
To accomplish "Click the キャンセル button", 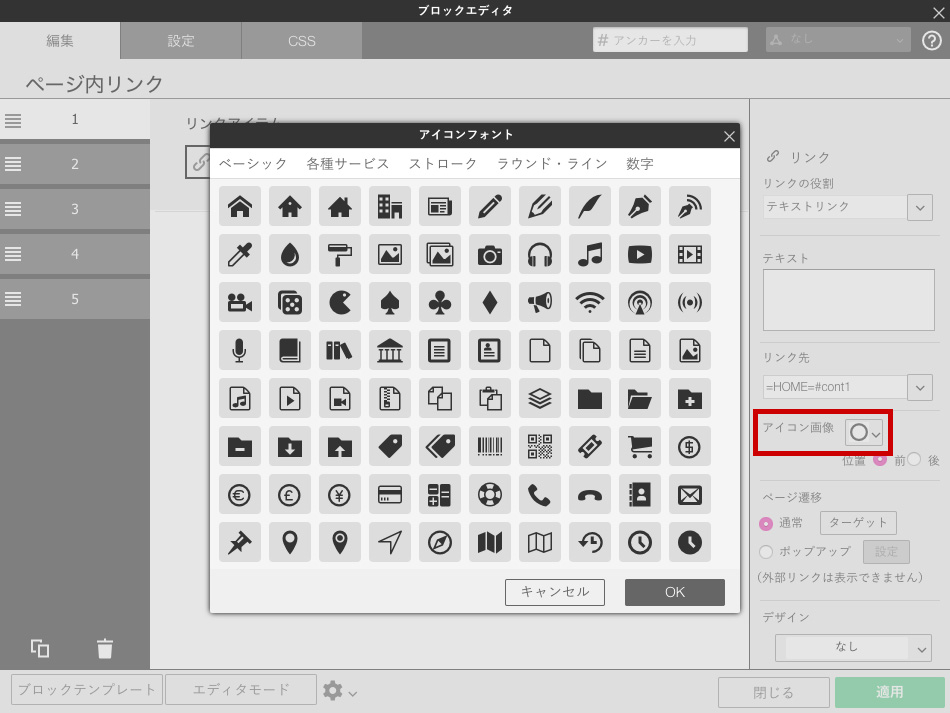I will [554, 592].
